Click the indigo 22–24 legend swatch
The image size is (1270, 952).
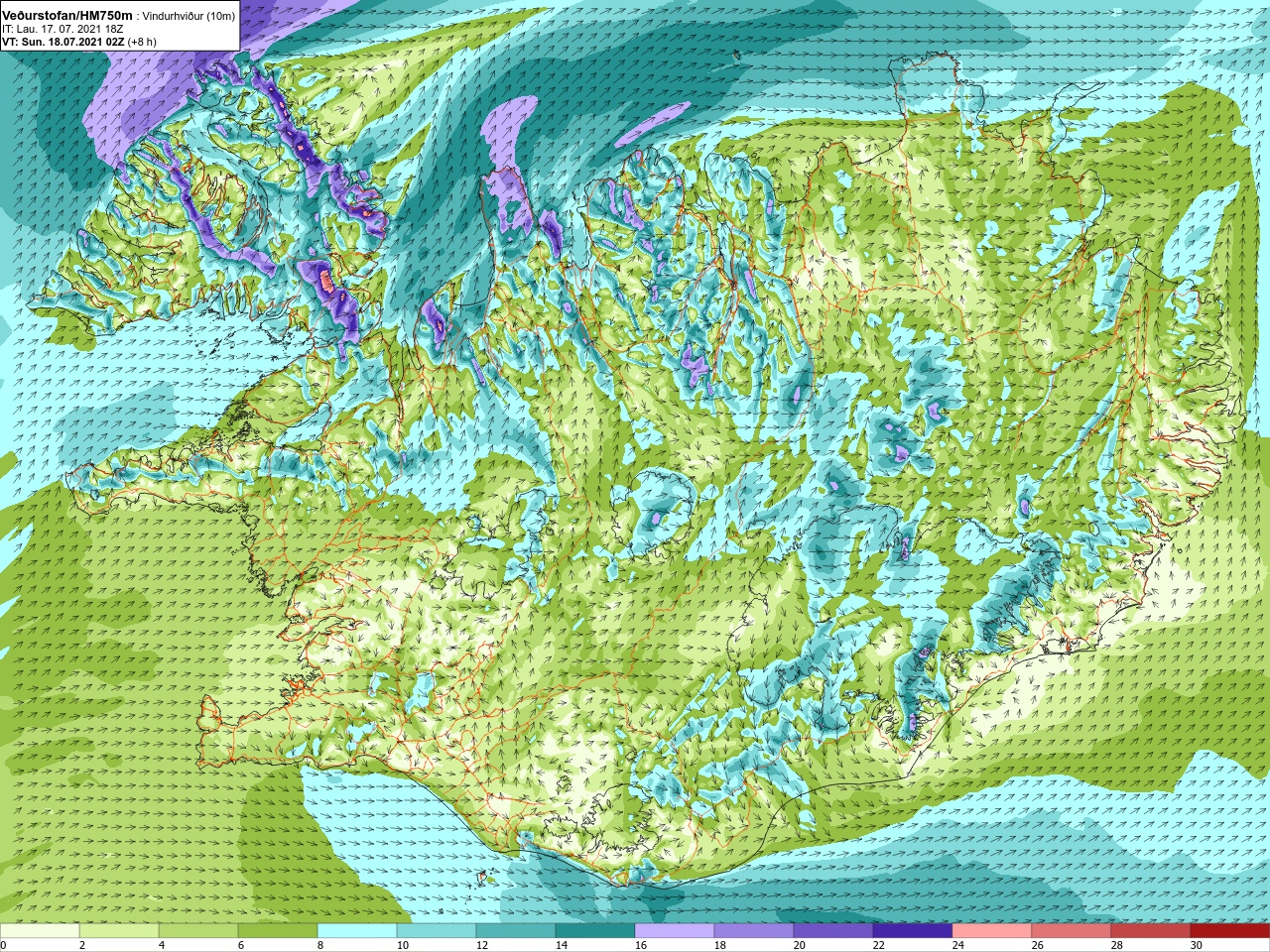(913, 931)
